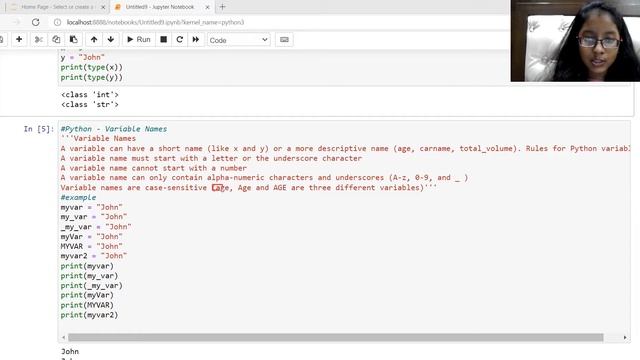Click the localhost address bar URL

[155, 22]
